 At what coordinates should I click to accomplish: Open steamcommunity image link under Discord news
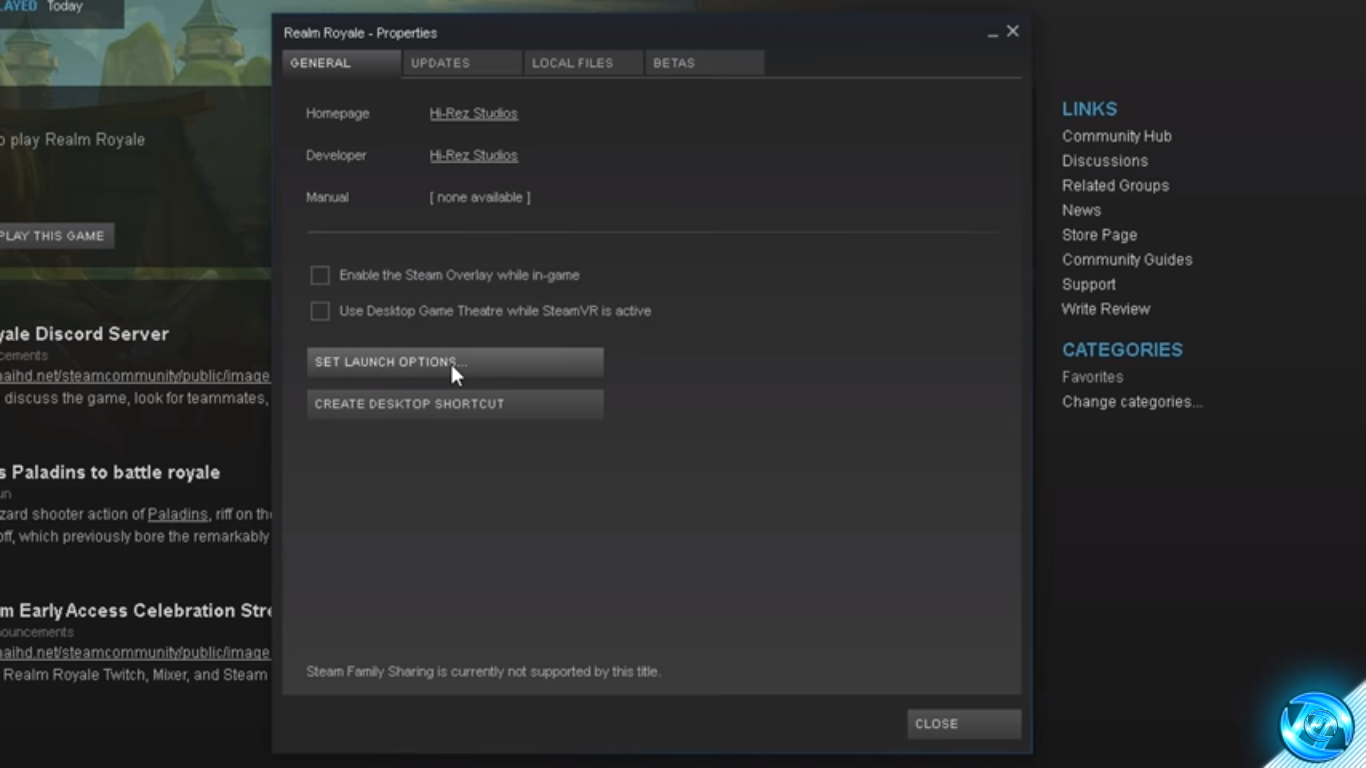point(135,376)
